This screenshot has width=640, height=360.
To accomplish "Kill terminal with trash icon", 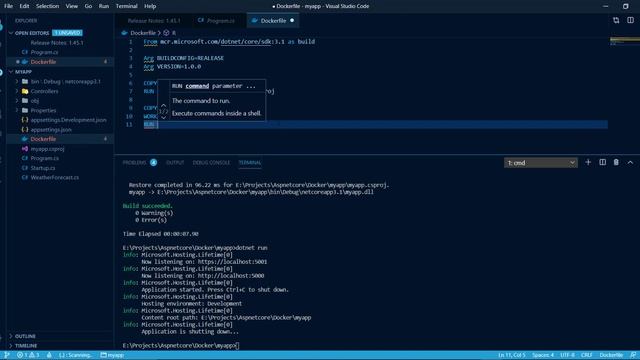I will tap(616, 162).
